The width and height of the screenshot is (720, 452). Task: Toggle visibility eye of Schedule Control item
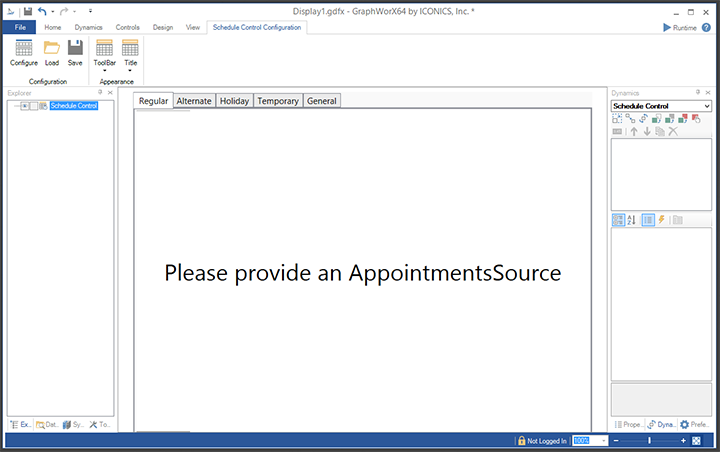coord(24,105)
